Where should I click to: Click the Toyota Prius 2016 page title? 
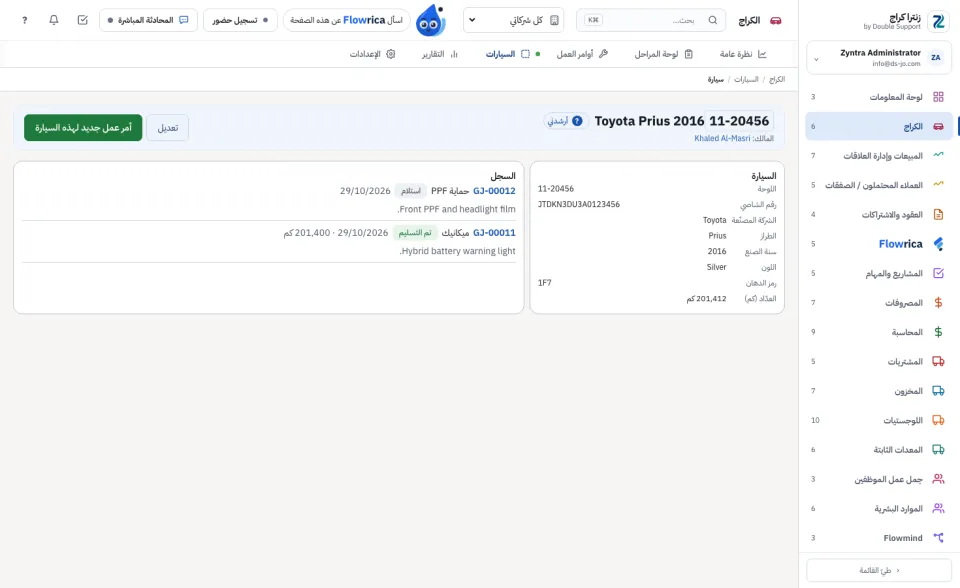(x=650, y=121)
